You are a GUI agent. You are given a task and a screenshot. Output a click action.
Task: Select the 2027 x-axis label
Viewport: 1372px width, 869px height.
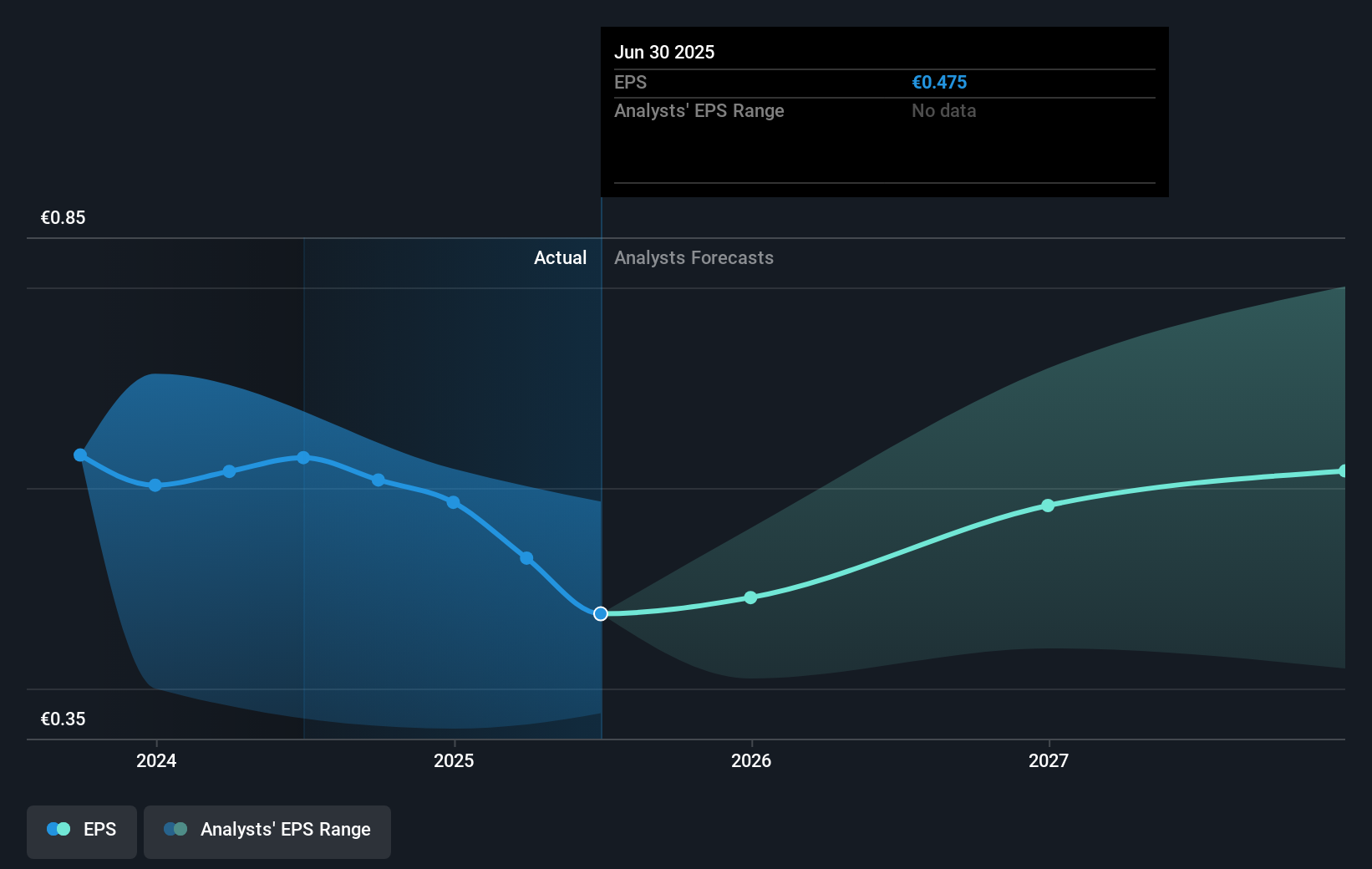click(x=1049, y=760)
